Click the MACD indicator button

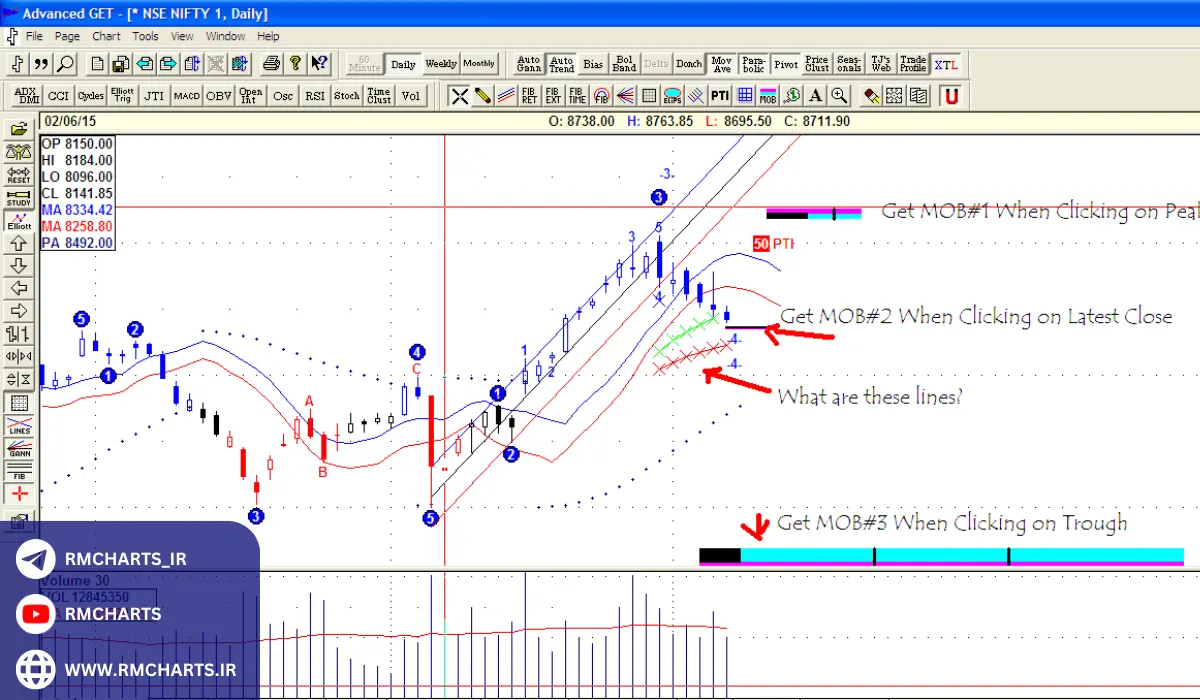click(x=187, y=96)
